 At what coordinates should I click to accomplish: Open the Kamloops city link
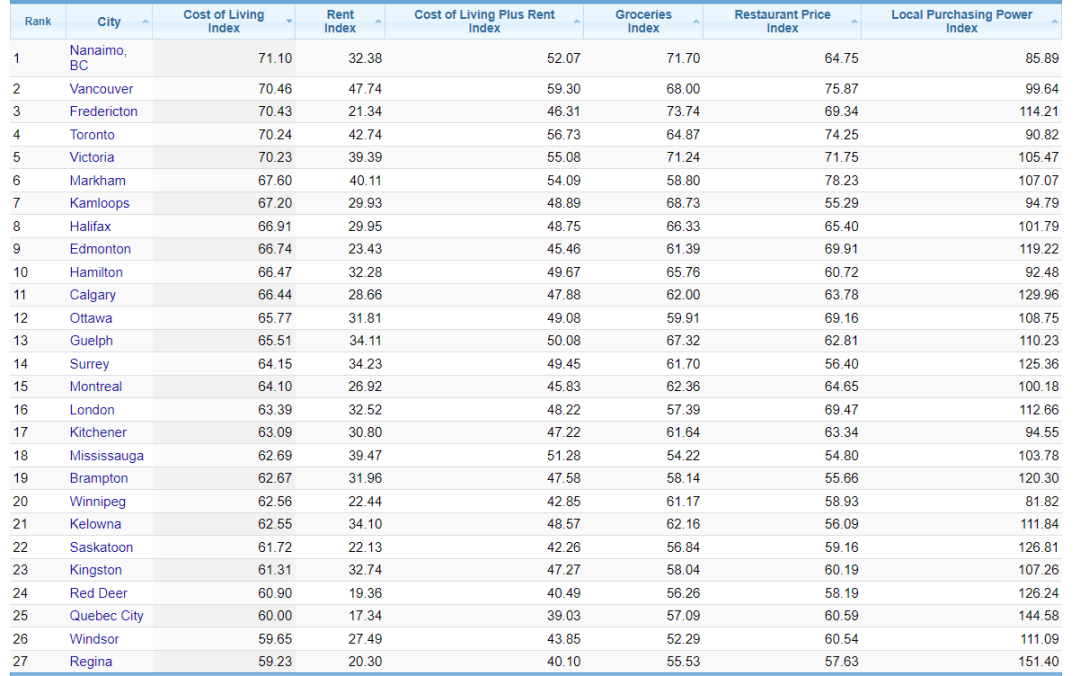pos(99,203)
